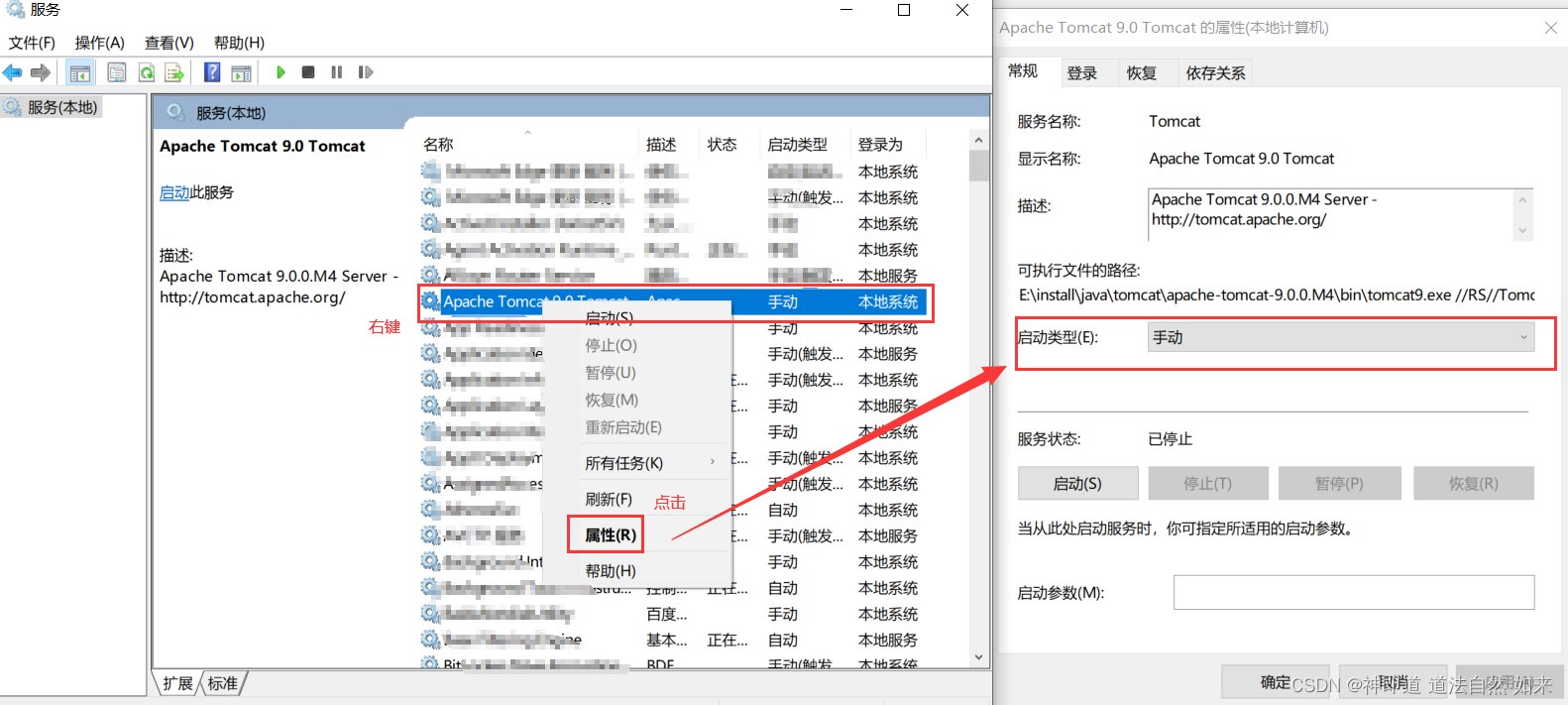Click into the 启动参数(M) input field
The image size is (1568, 705).
tap(1354, 592)
